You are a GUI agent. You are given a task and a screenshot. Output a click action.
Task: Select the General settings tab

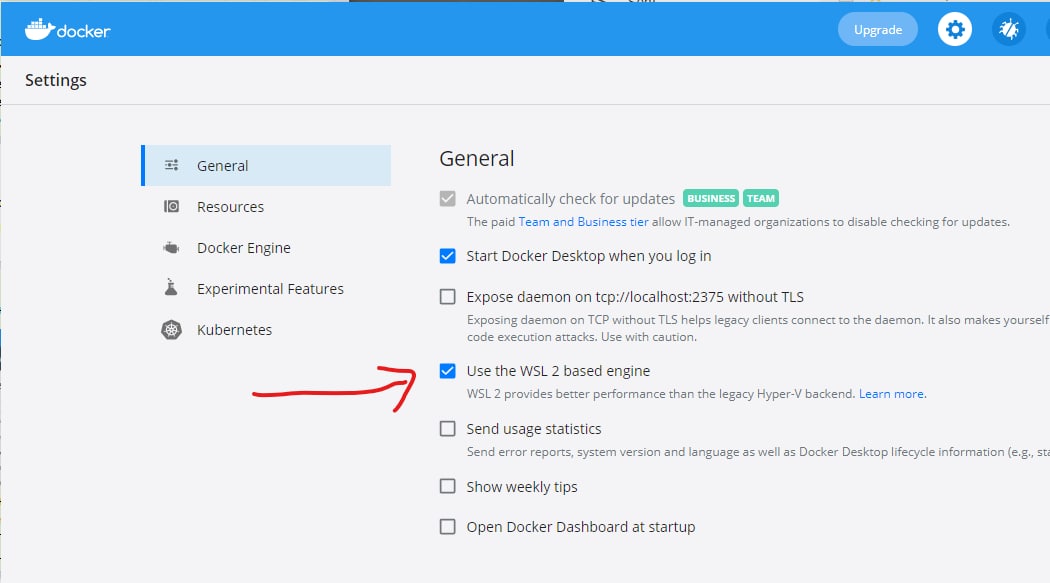tap(266, 165)
